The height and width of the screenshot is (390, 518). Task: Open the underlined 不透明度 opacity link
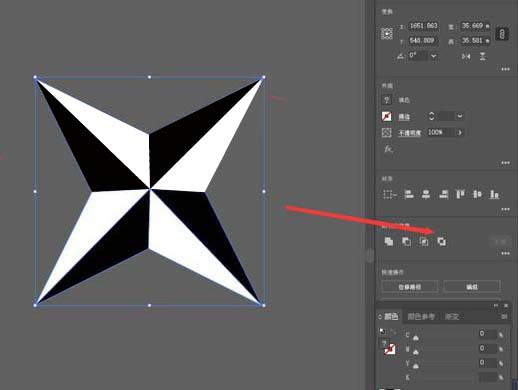pos(410,133)
